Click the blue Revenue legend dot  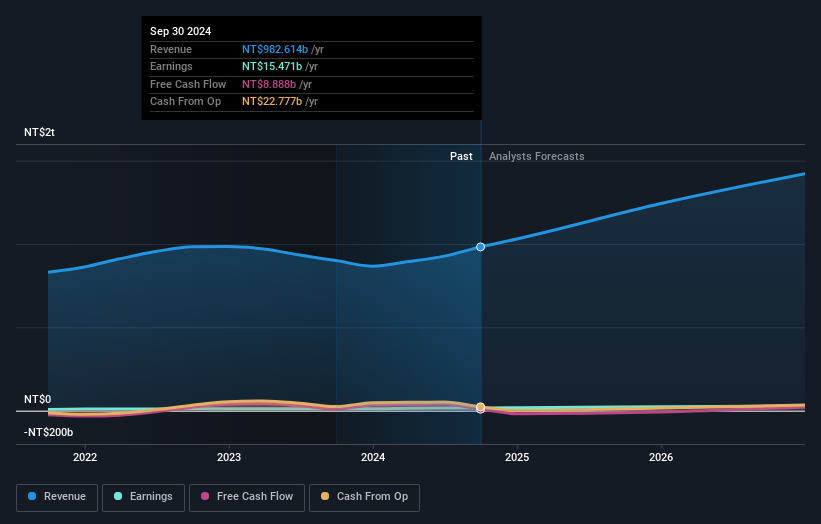(32, 496)
